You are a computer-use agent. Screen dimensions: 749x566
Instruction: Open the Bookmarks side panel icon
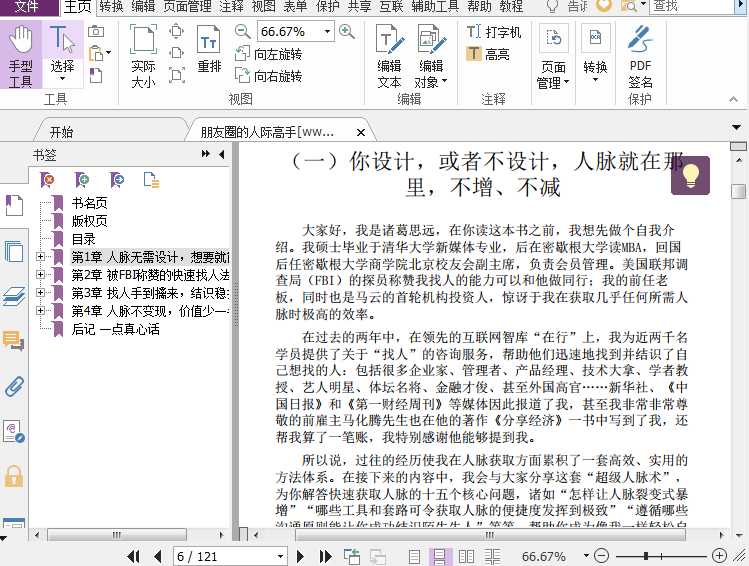coord(14,205)
